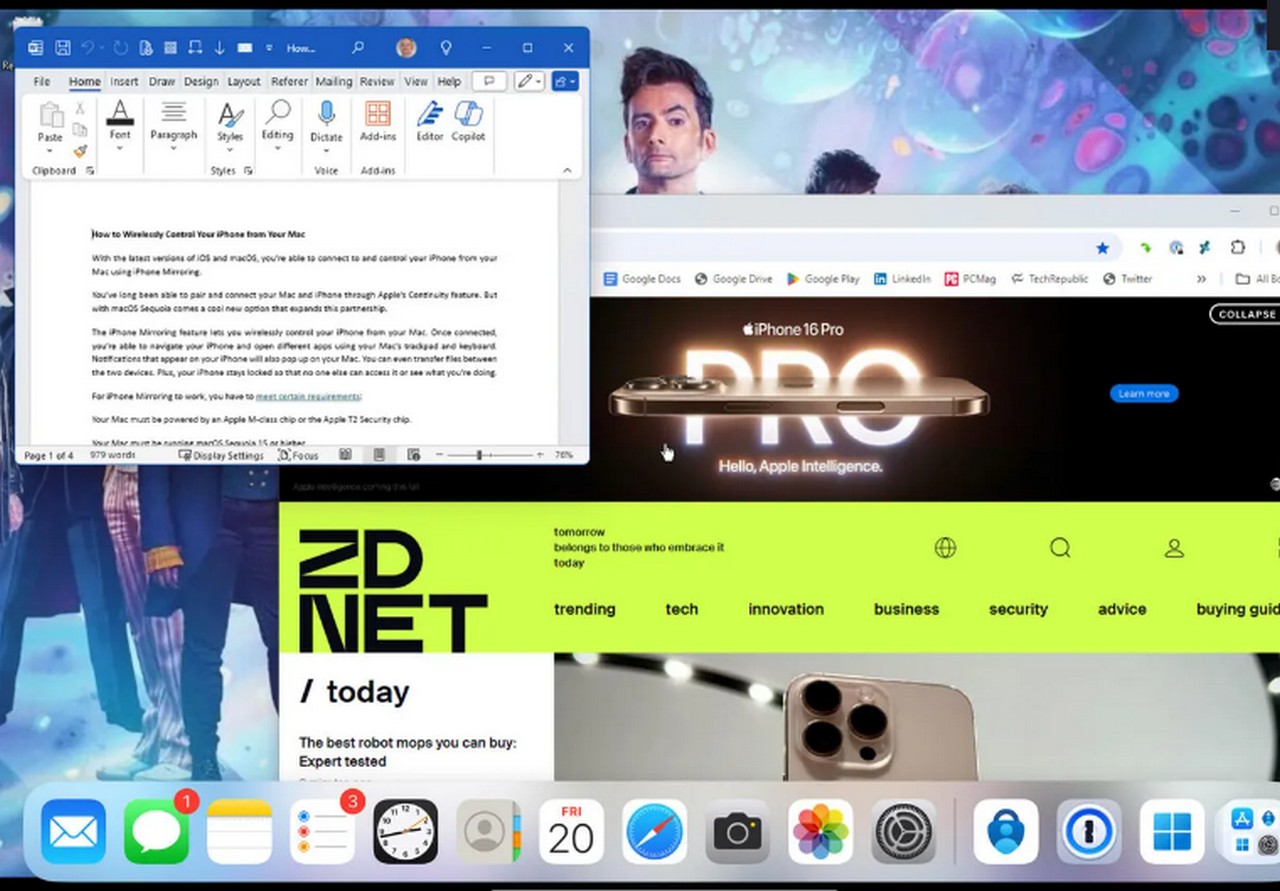Expand the Font group dropdown

click(x=120, y=149)
